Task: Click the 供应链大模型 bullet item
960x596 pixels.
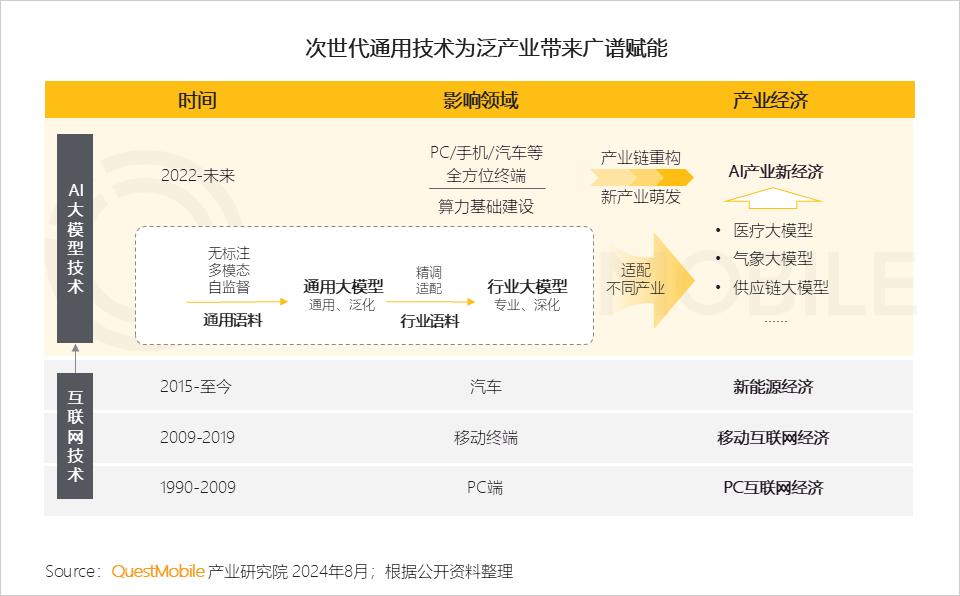Action: 781,287
